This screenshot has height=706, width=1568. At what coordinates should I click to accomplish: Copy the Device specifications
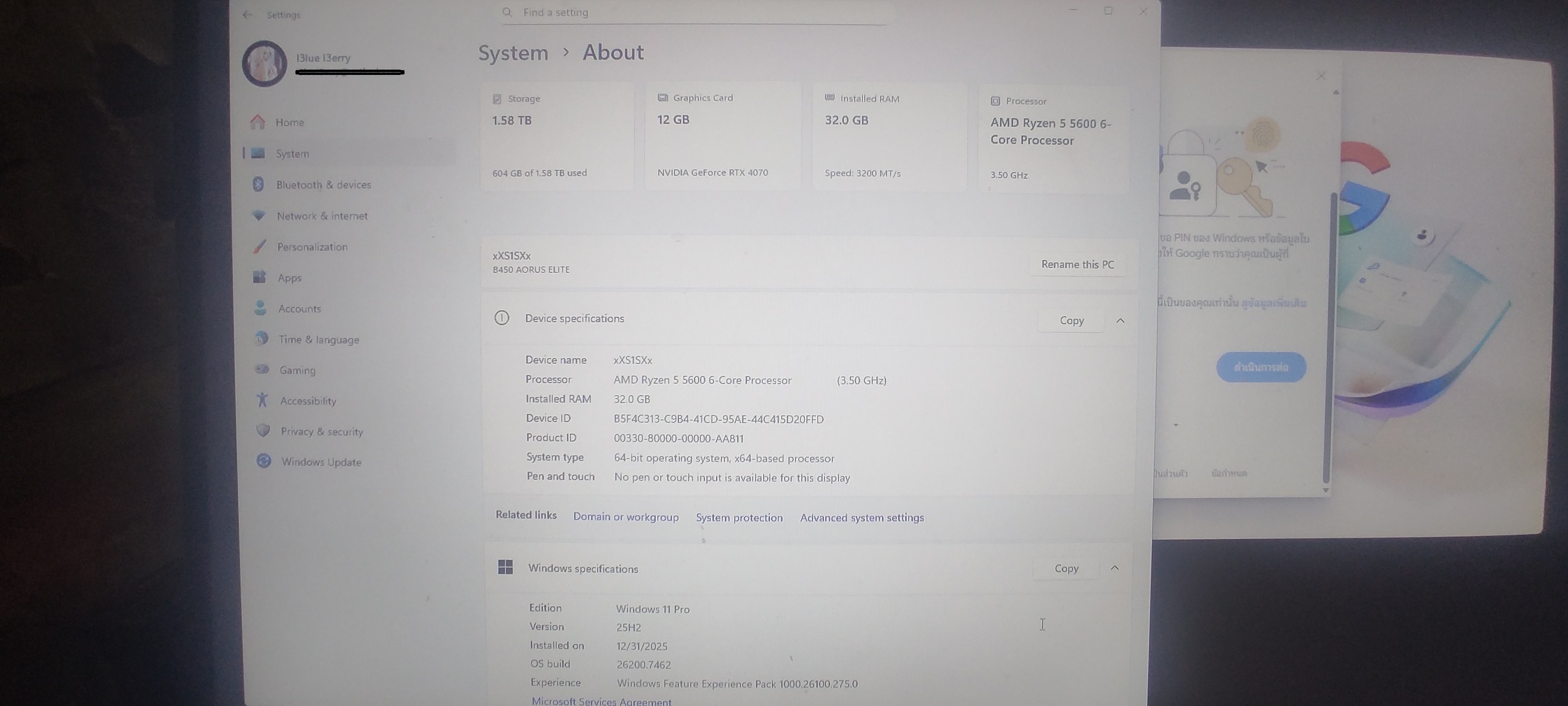click(1071, 321)
